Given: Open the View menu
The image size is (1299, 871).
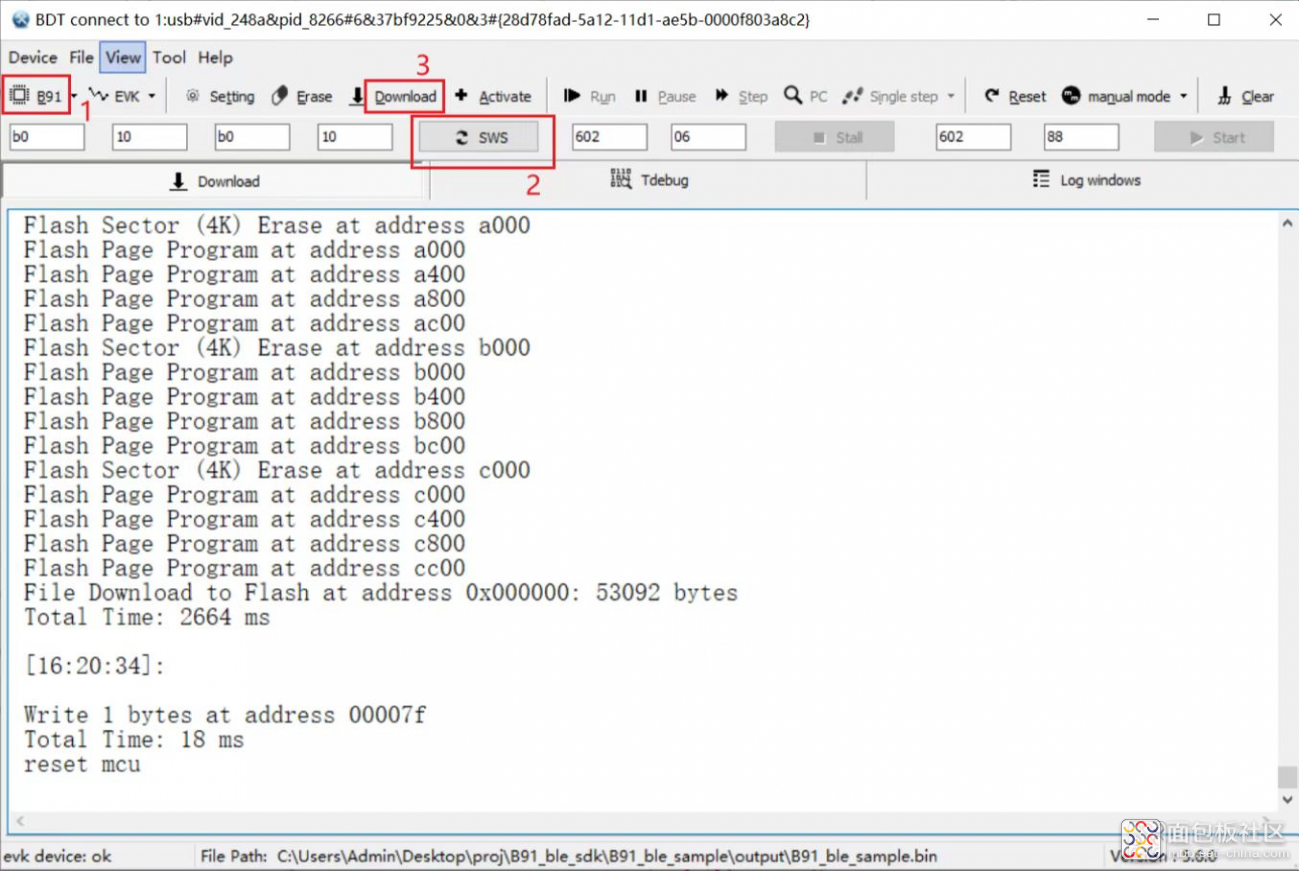Looking at the screenshot, I should pos(123,58).
